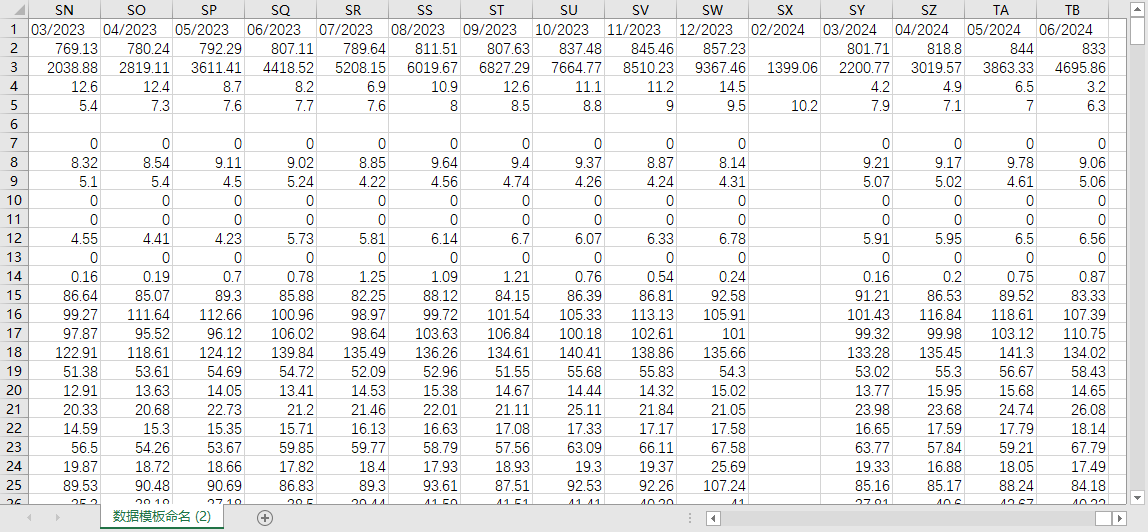Image resolution: width=1148 pixels, height=532 pixels.
Task: Click horizontal scrollbar left arrow
Action: (x=713, y=518)
